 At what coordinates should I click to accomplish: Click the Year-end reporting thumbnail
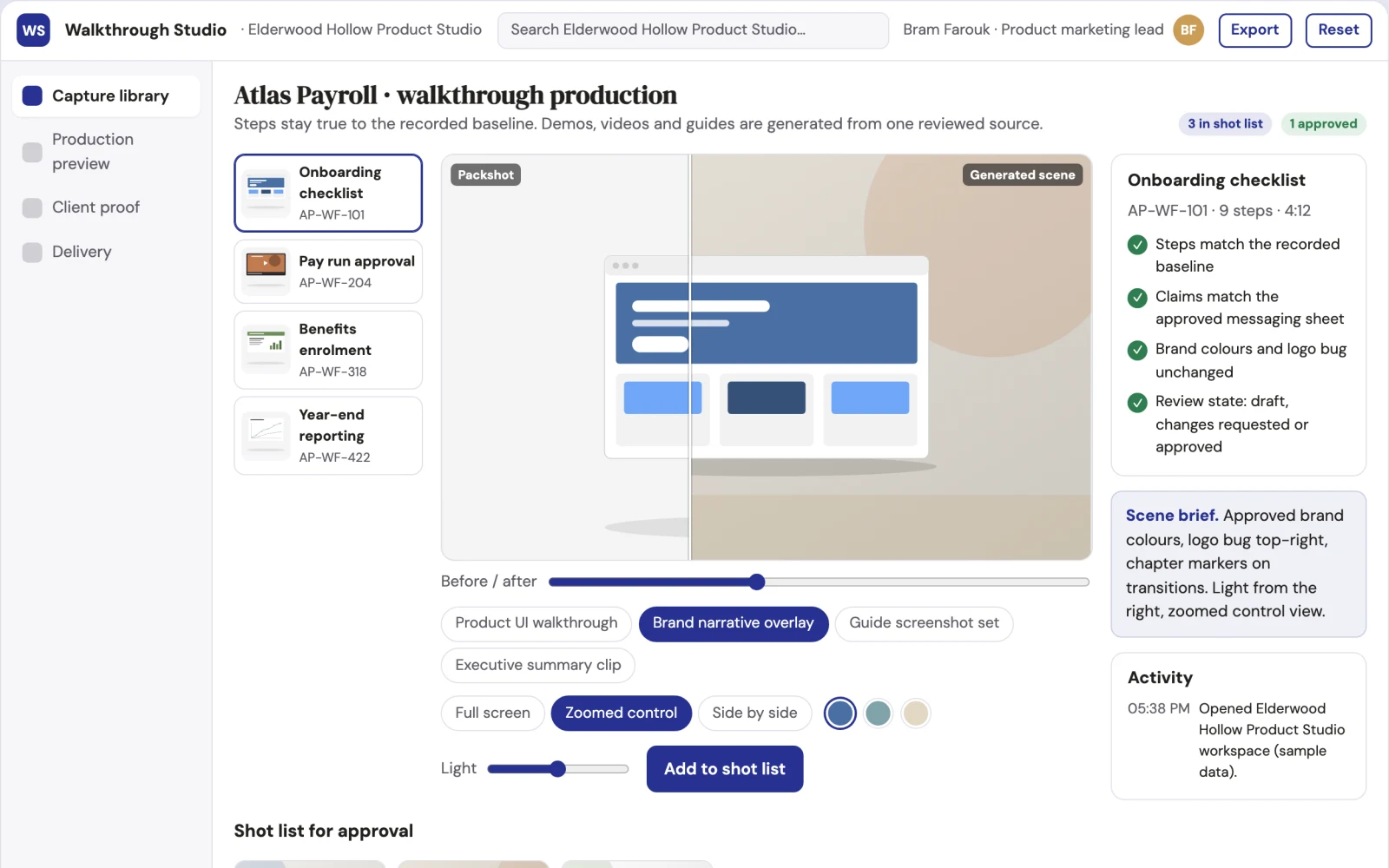point(267,436)
